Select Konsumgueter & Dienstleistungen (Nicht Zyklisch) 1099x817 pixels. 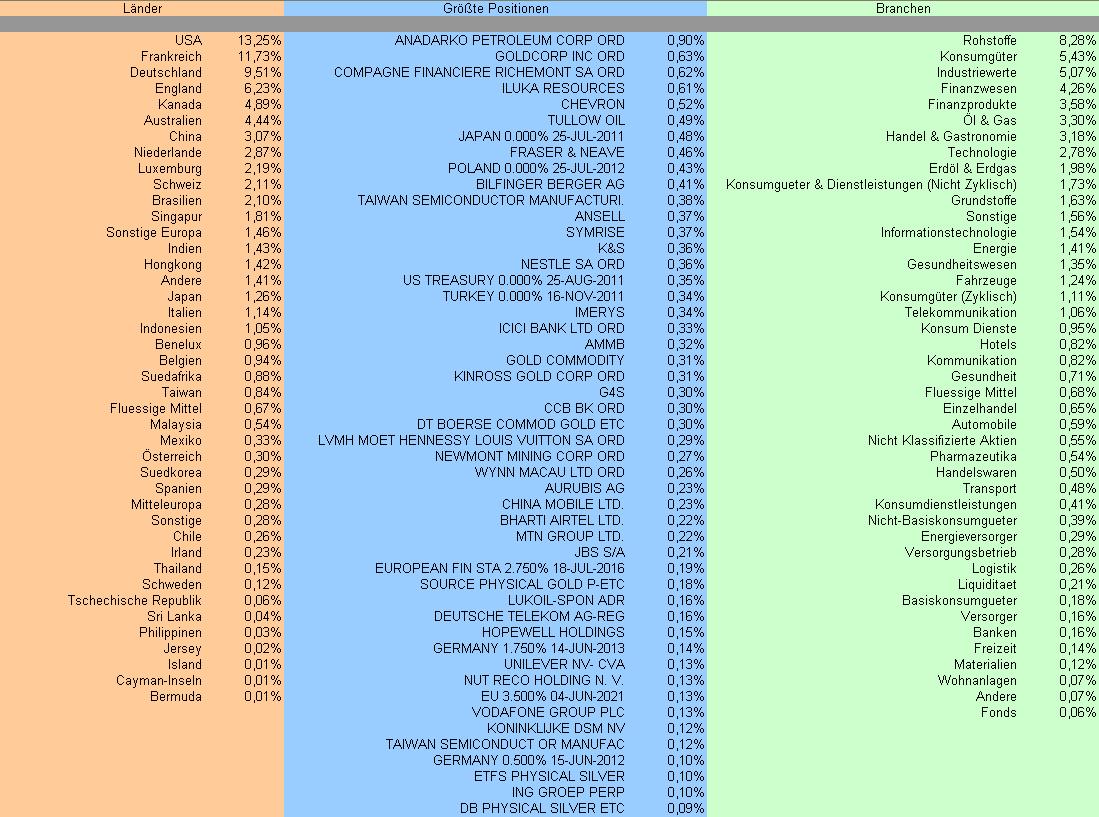tap(871, 184)
